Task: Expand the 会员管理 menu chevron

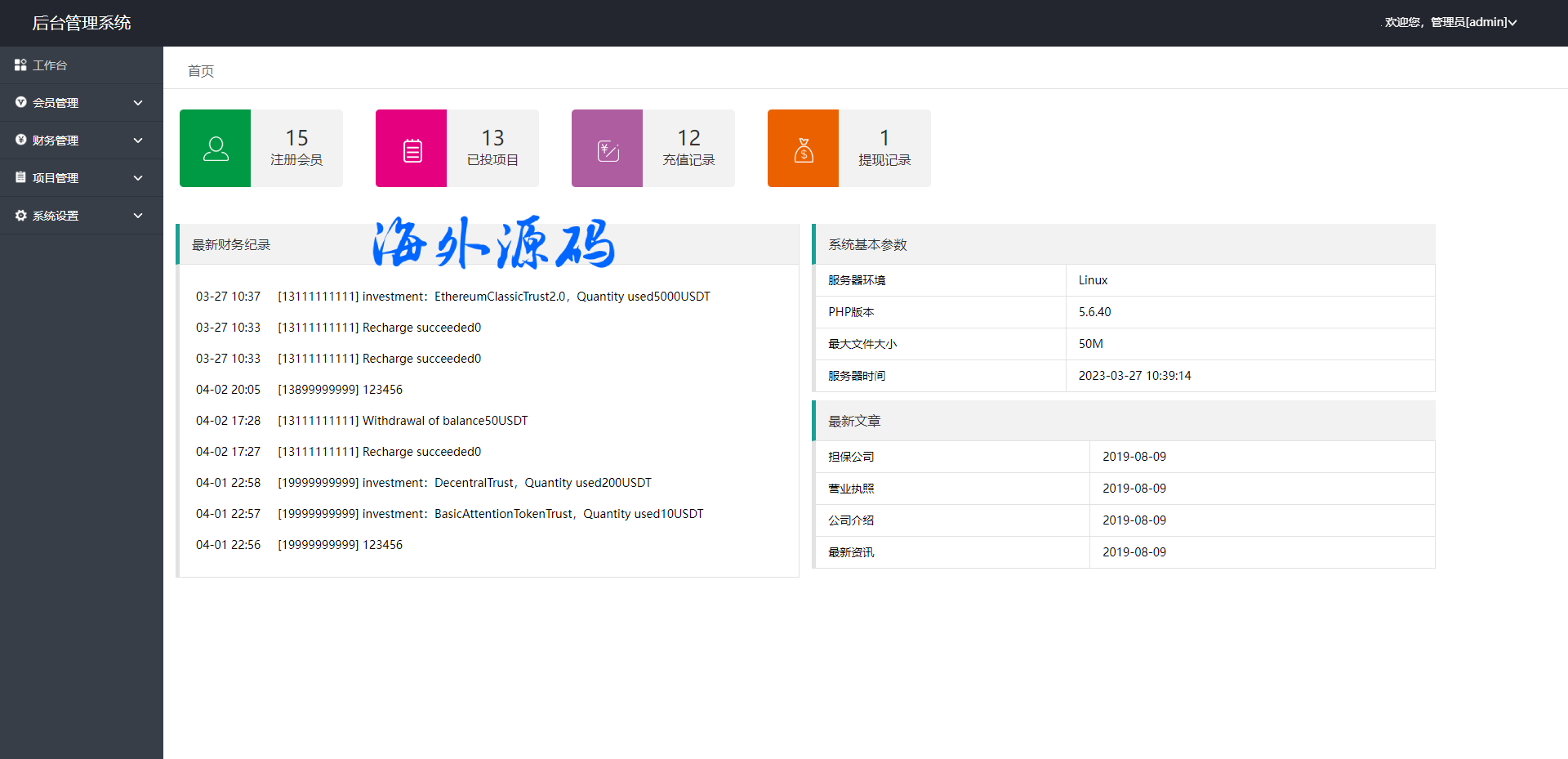Action: 138,103
